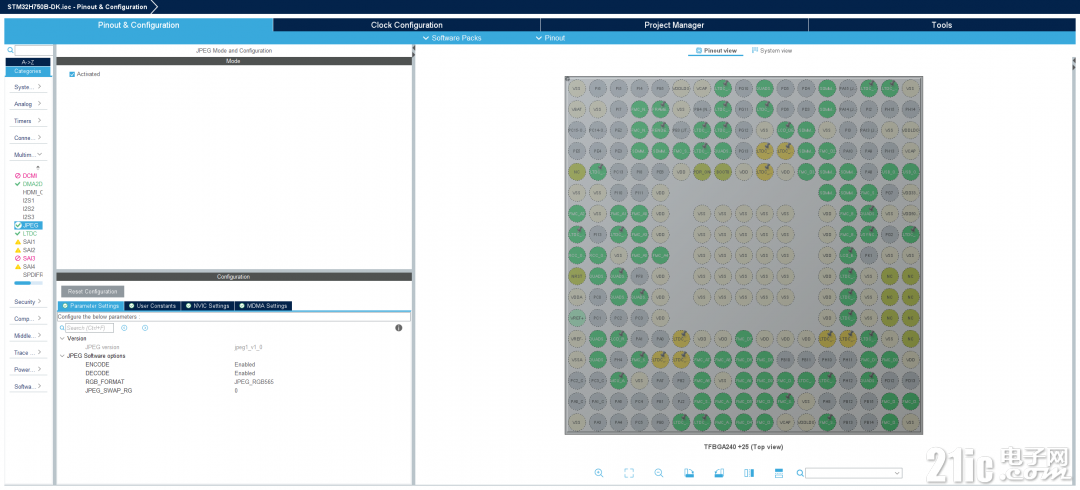Viewport: 1080px width, 490px height.
Task: Switch to the Project Manager tab
Action: click(x=674, y=25)
